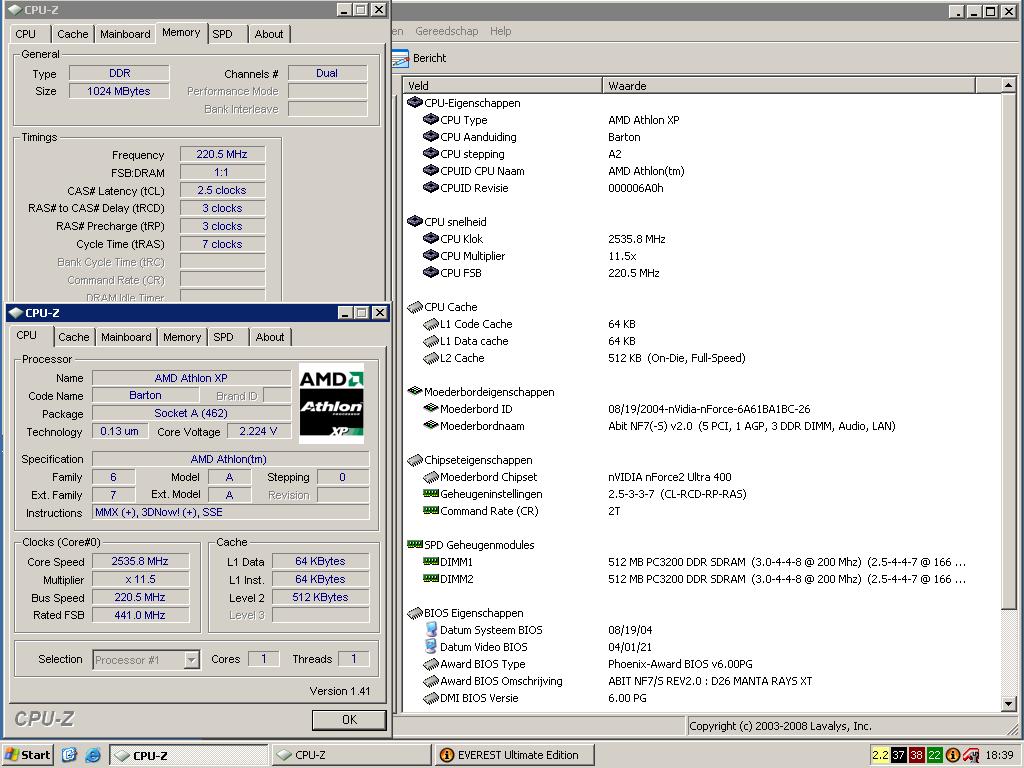Switch to Mainboard tab in front CPU-Z window
1024x768 pixels.
click(x=126, y=338)
